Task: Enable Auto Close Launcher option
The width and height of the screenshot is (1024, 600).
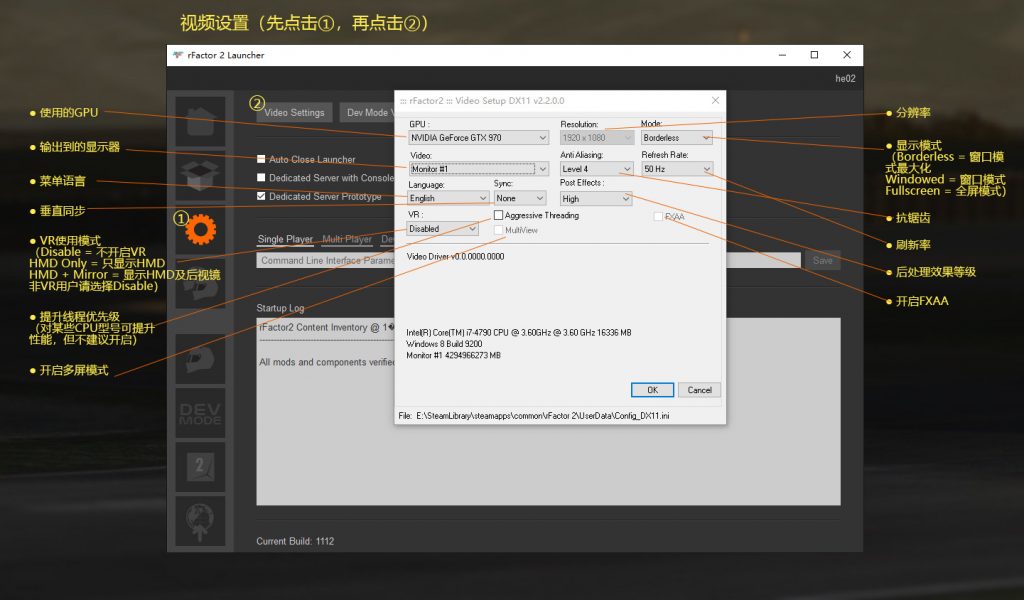Action: (261, 159)
